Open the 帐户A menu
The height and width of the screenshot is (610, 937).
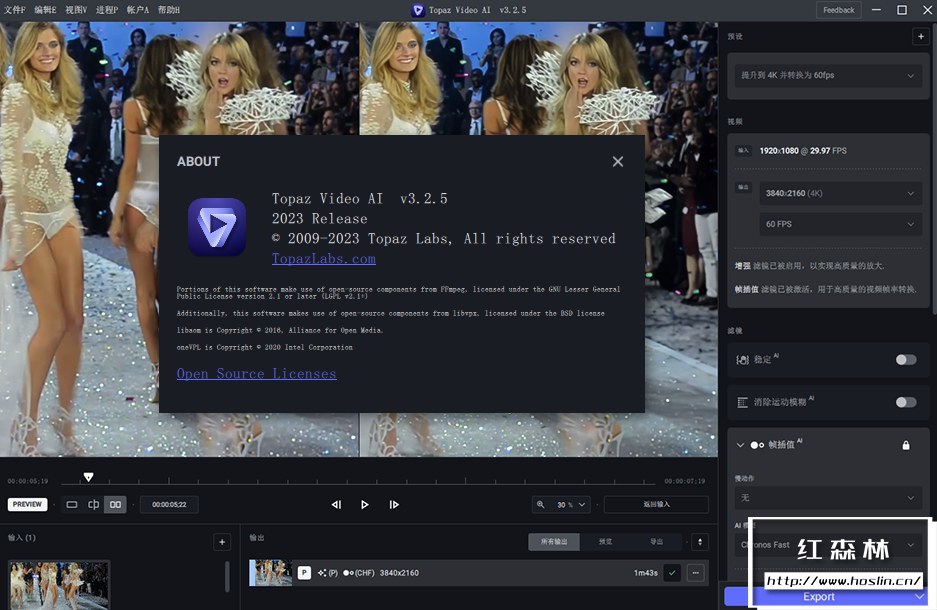tap(137, 10)
